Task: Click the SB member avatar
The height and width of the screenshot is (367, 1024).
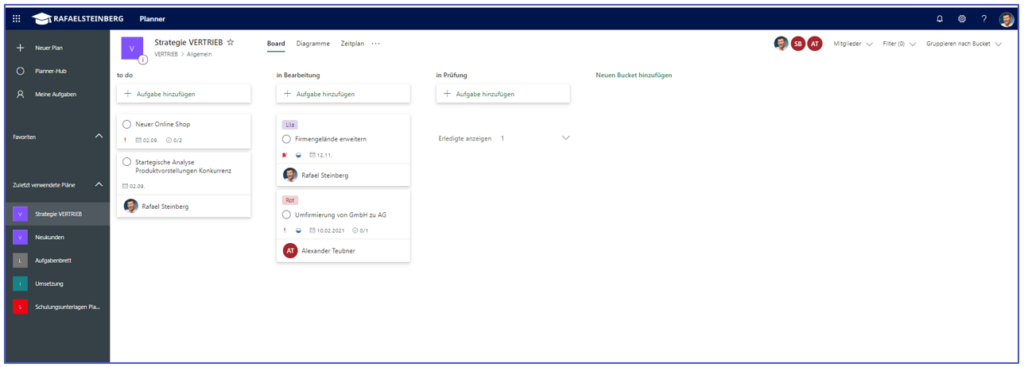Action: [x=797, y=44]
